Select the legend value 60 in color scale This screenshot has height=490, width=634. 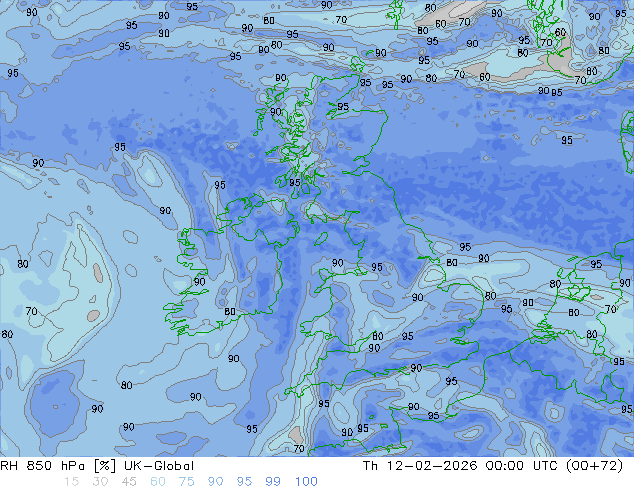pos(158,482)
